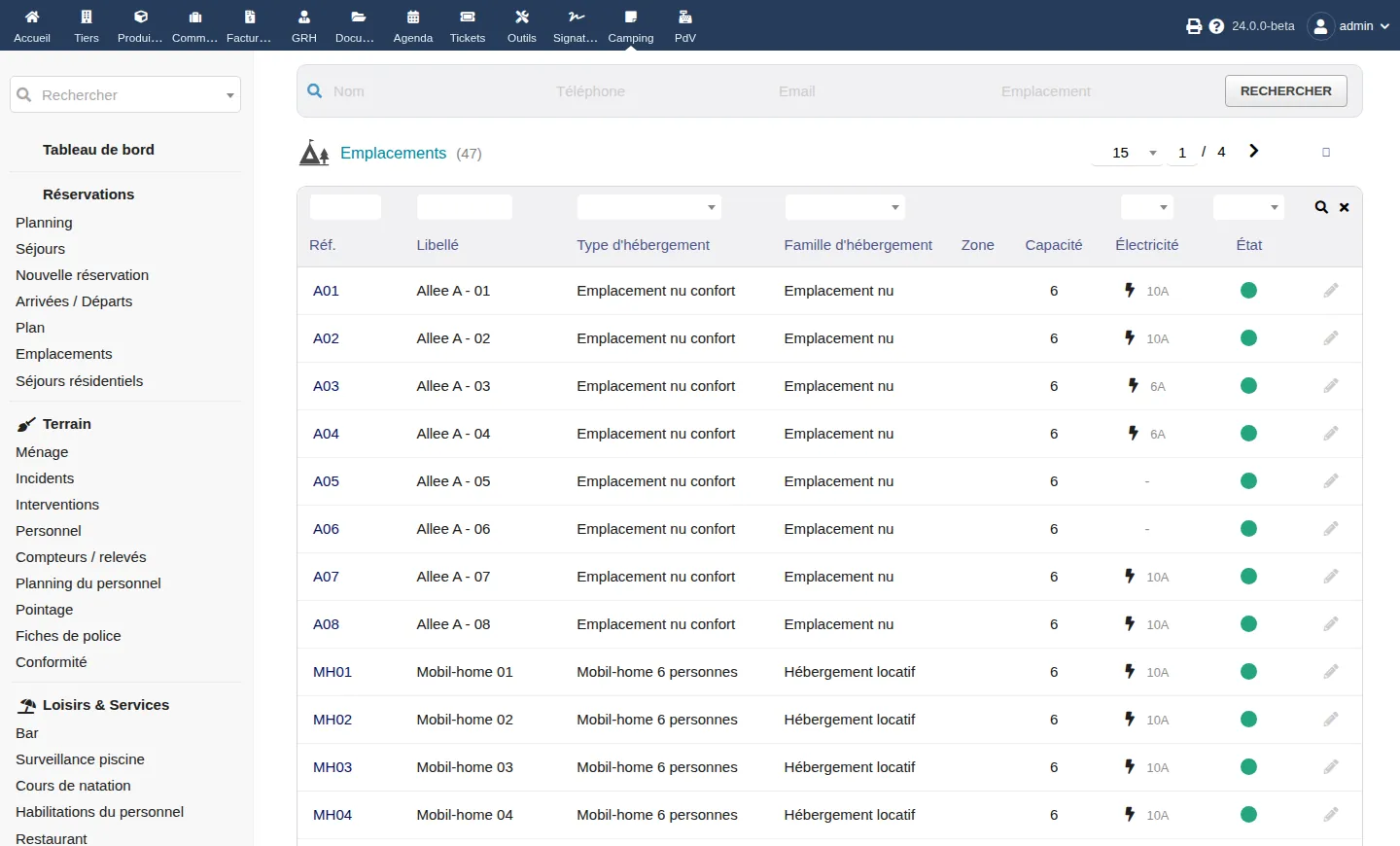Open emplacement A01 reference link
The width and height of the screenshot is (1400, 846).
pyautogui.click(x=326, y=291)
